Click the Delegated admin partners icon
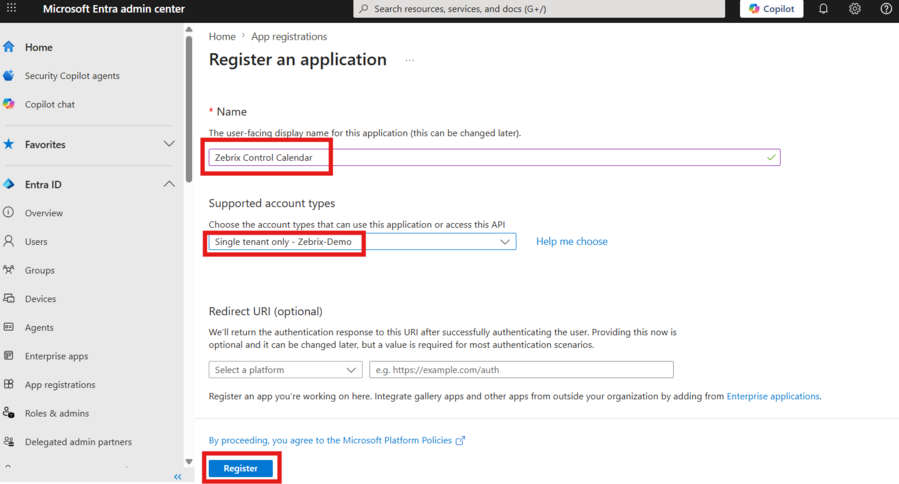 pos(9,442)
